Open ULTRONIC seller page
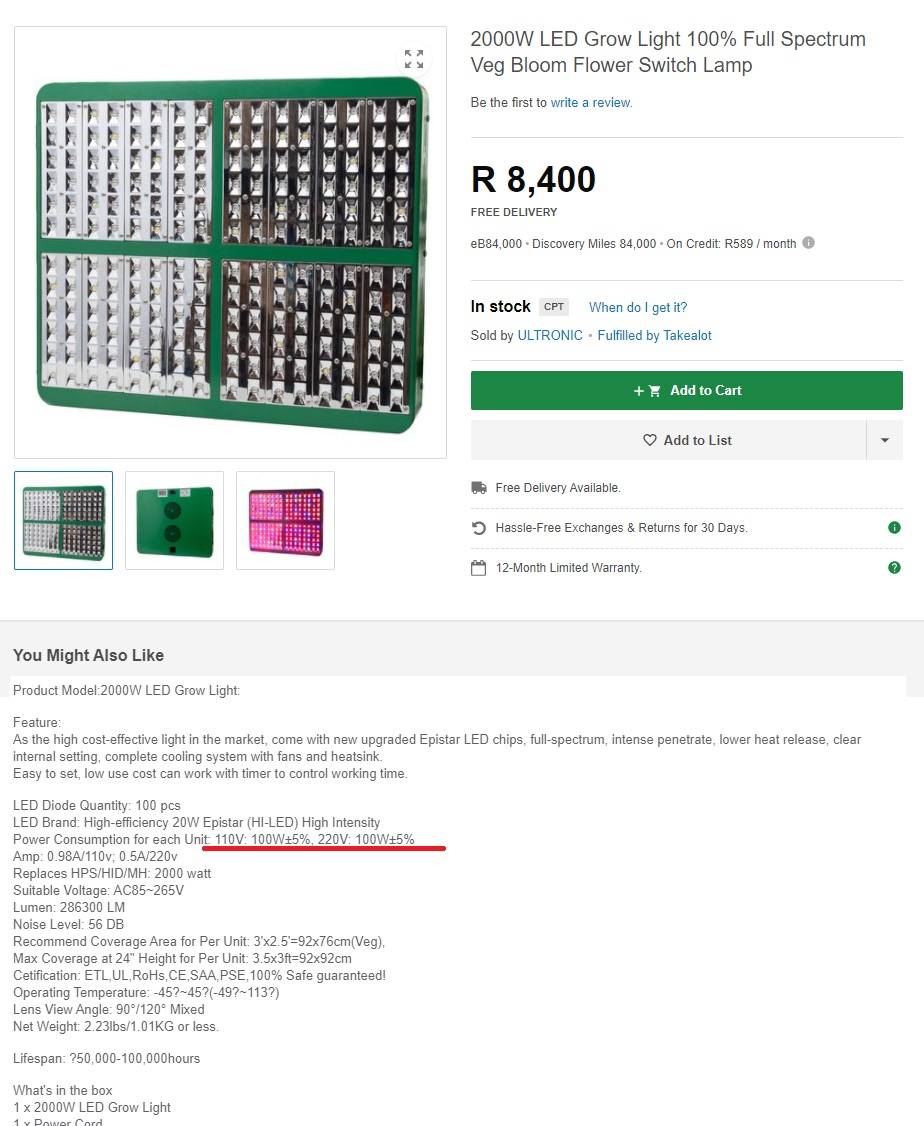The height and width of the screenshot is (1126, 924). (x=550, y=335)
